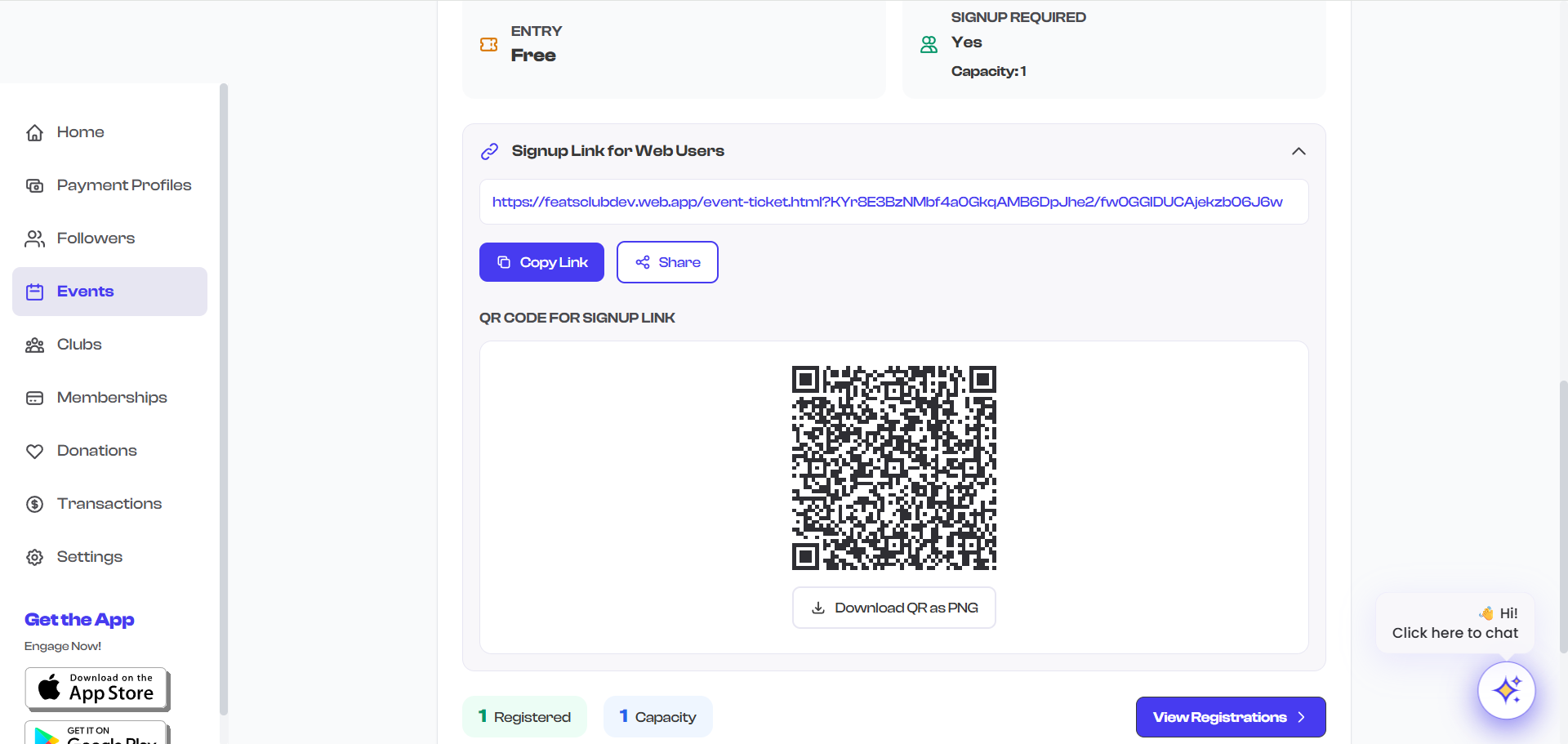Click the ticket icon next to Entry
1568x744 pixels.
coord(488,44)
